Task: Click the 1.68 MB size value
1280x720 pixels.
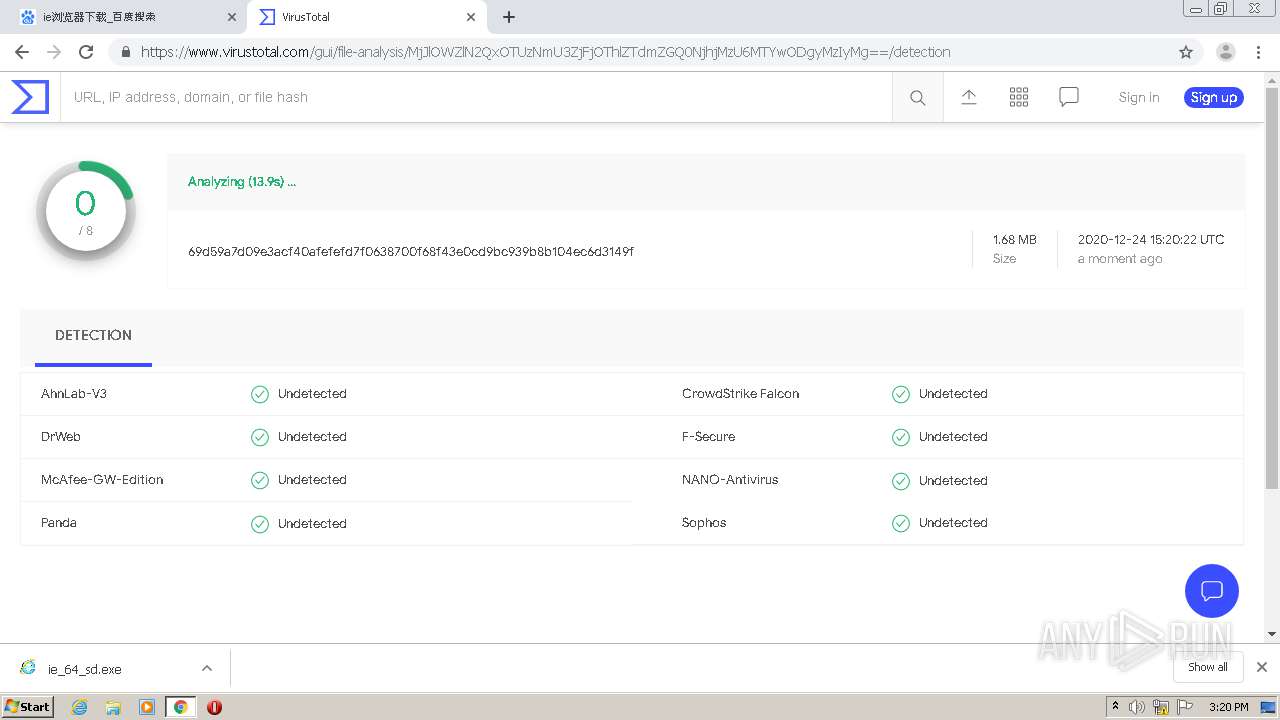Action: pyautogui.click(x=1014, y=240)
